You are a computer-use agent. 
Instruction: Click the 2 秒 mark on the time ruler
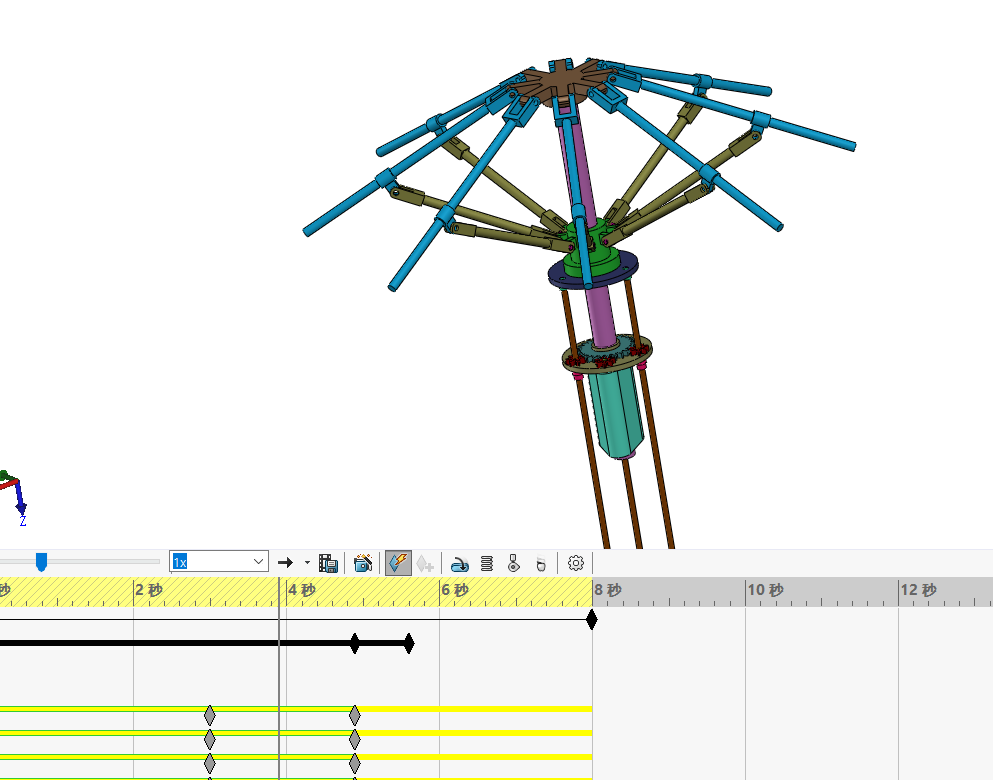tap(148, 590)
